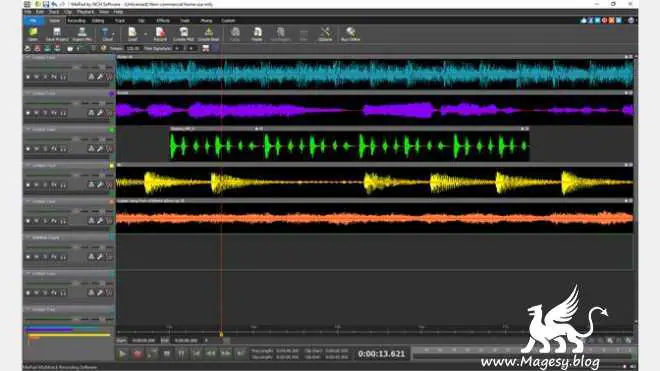Viewport: 660px width, 371px height.
Task: Click the Stop transport button
Action: (167, 354)
